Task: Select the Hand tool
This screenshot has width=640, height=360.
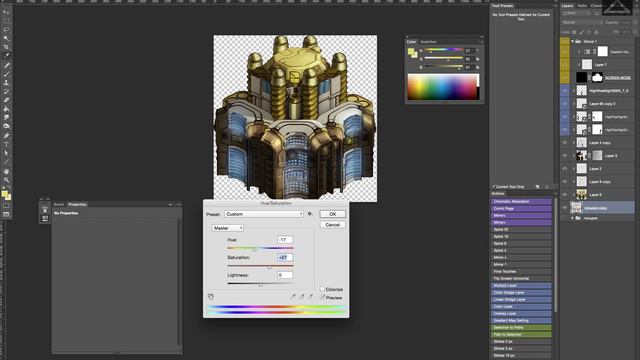Action: (x=6, y=171)
